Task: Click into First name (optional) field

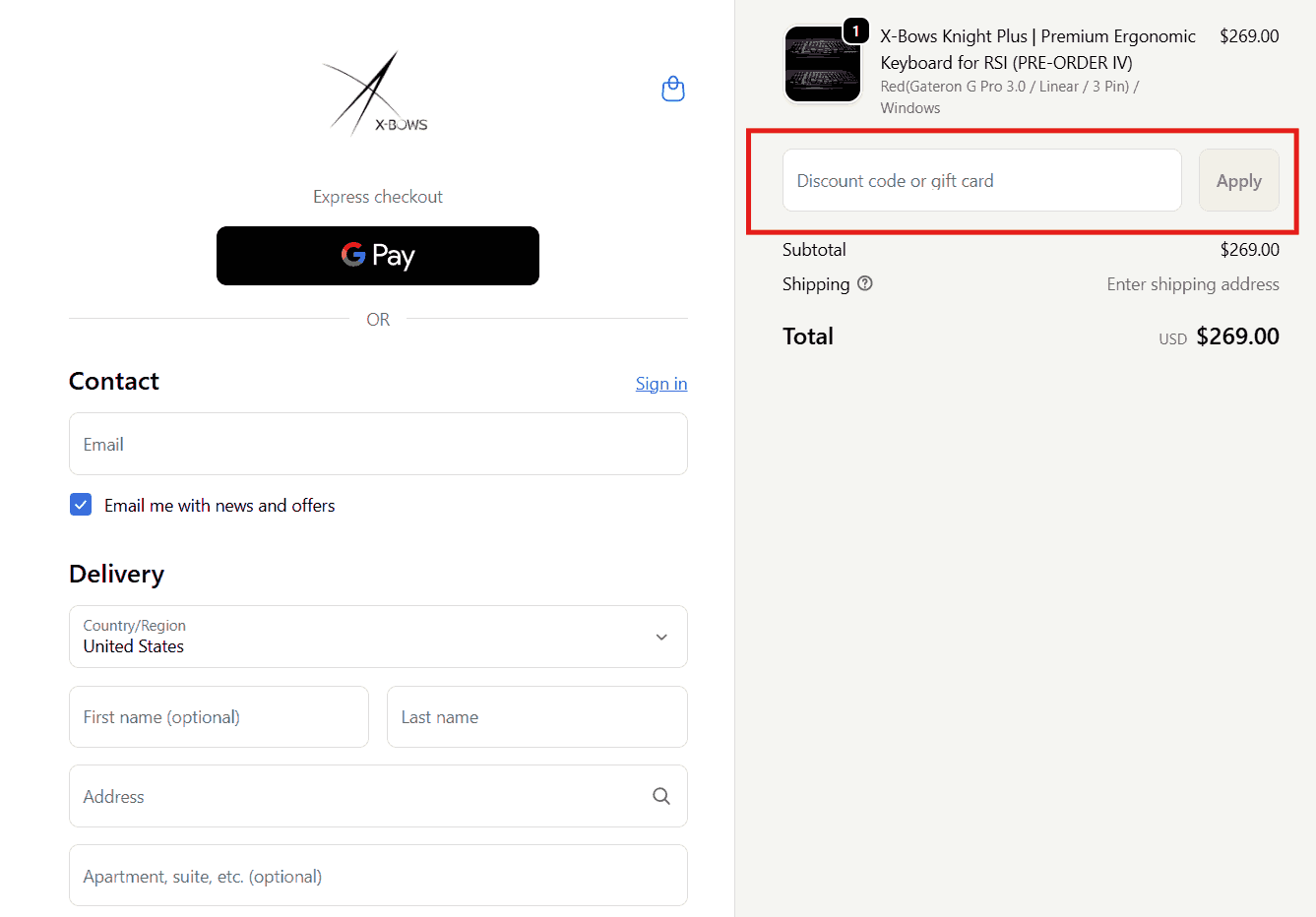Action: (219, 717)
